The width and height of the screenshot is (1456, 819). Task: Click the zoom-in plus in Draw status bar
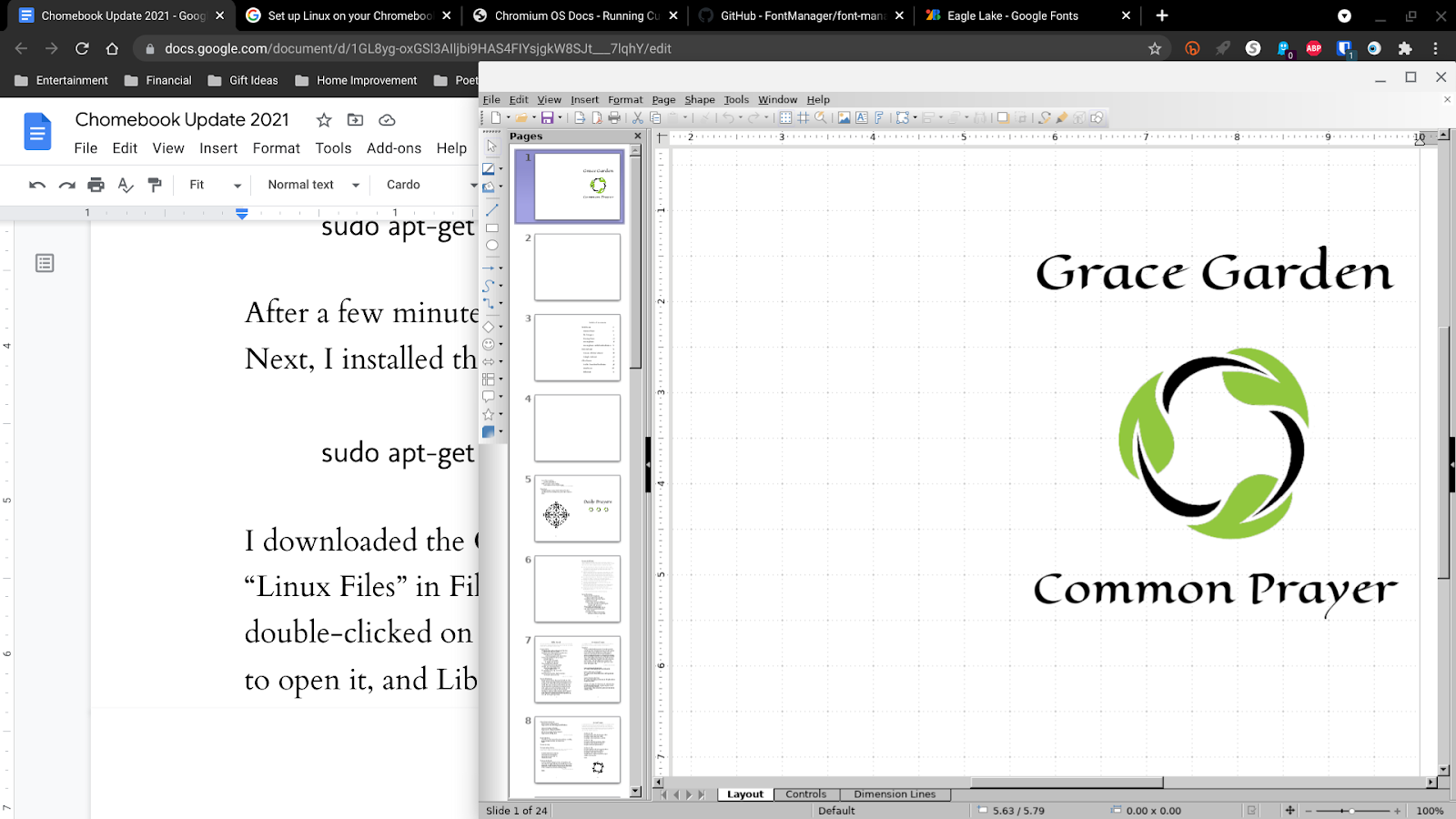pos(1398,811)
